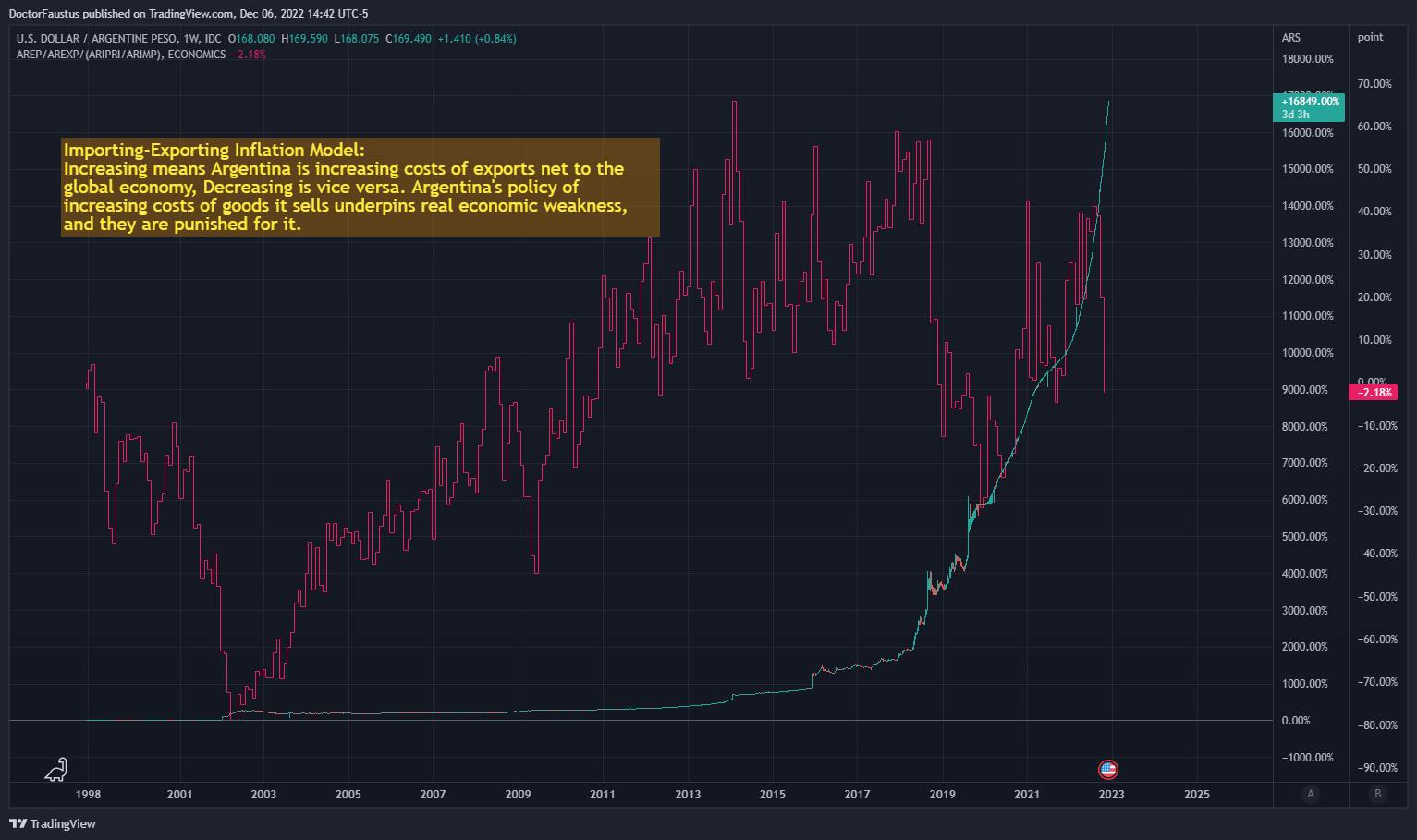Viewport: 1417px width, 840px height.
Task: Click the 13000.00% price scale label
Action: tap(1308, 243)
